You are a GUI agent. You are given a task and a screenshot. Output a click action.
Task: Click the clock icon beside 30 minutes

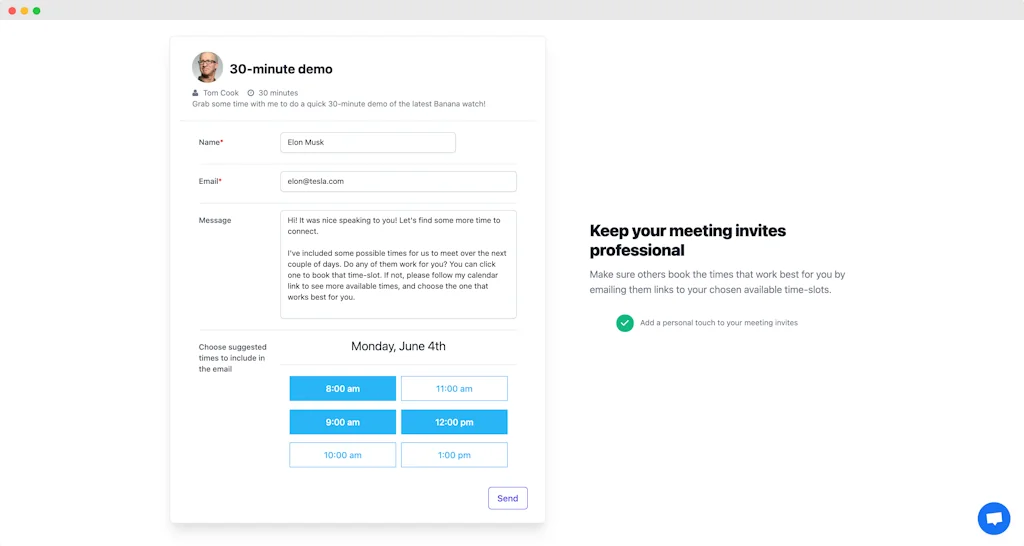tap(251, 93)
